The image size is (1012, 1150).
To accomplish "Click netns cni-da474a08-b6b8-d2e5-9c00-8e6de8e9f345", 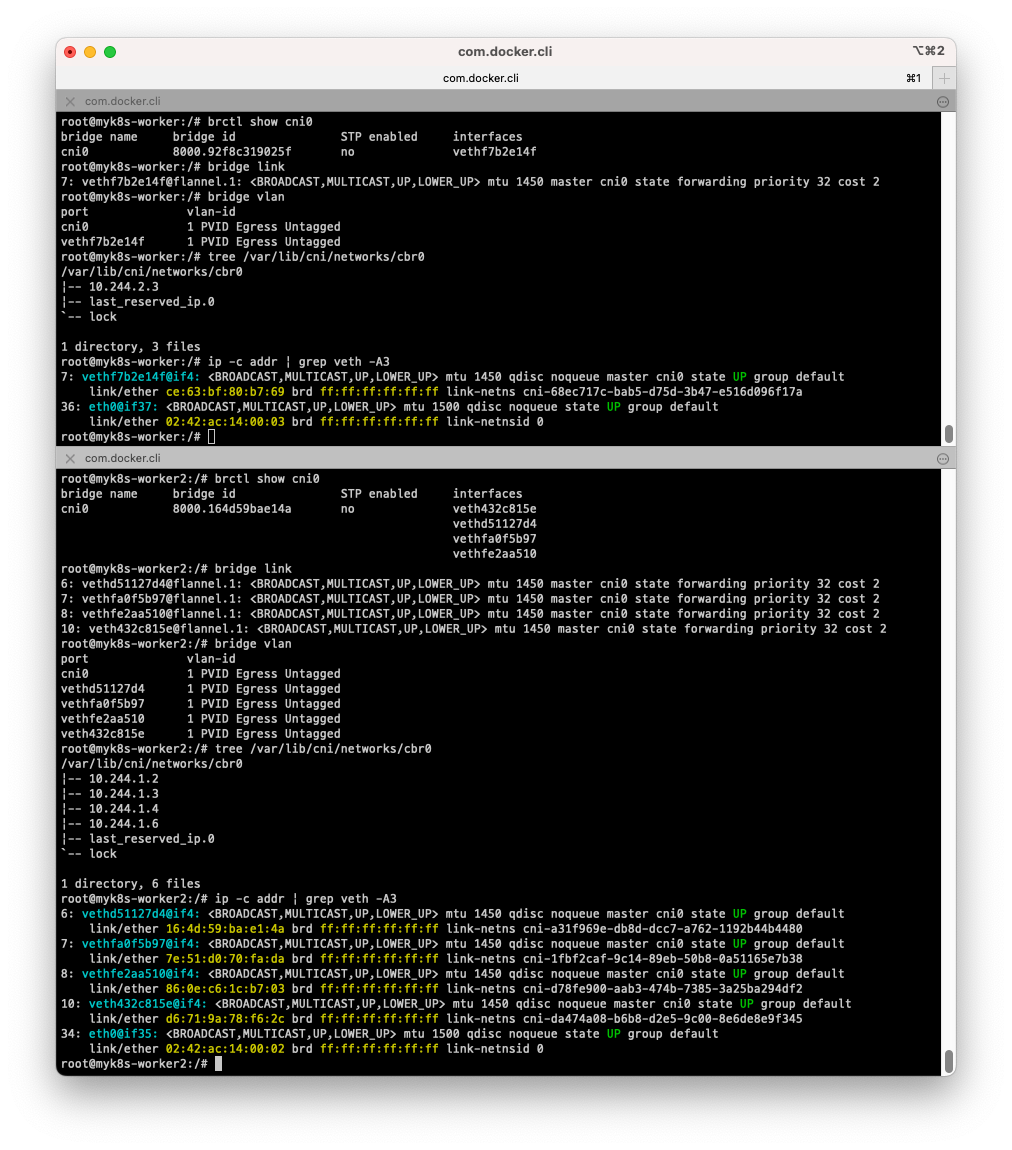I will tap(662, 1019).
